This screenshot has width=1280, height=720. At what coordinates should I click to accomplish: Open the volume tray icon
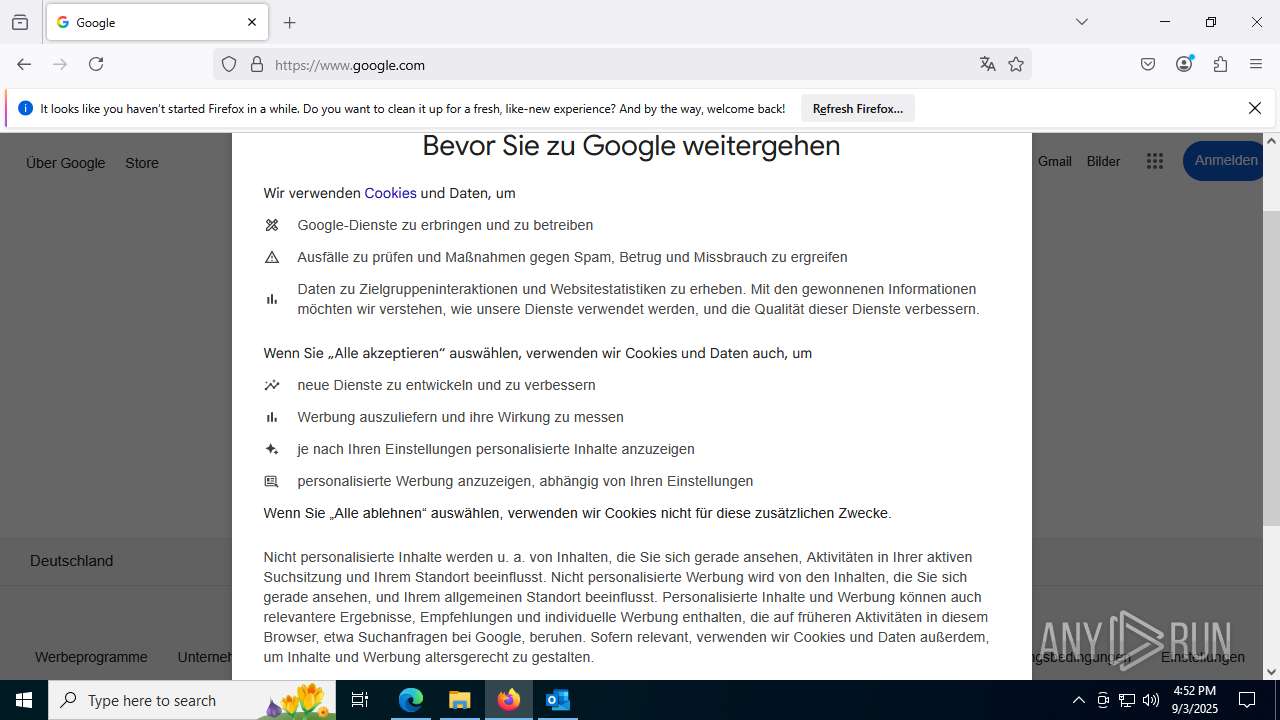pyautogui.click(x=1151, y=700)
